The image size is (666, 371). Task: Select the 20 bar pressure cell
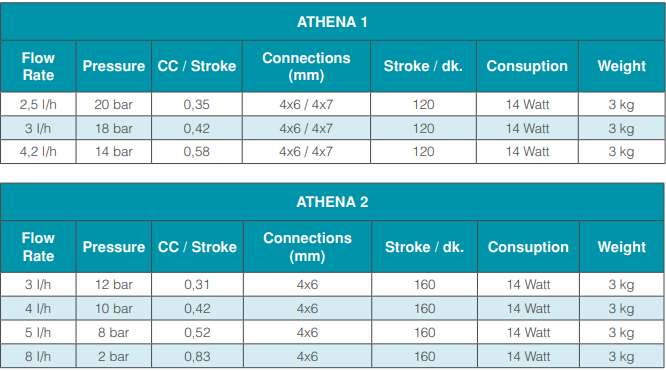click(113, 104)
